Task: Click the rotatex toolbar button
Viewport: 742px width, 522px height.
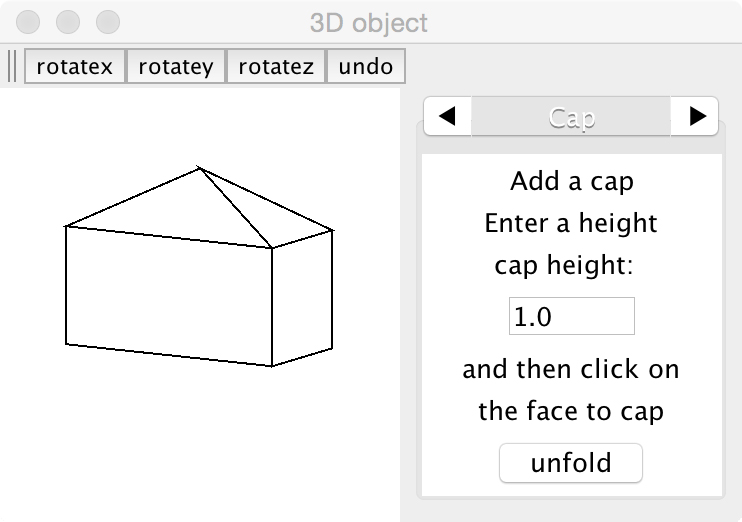Action: coord(75,67)
